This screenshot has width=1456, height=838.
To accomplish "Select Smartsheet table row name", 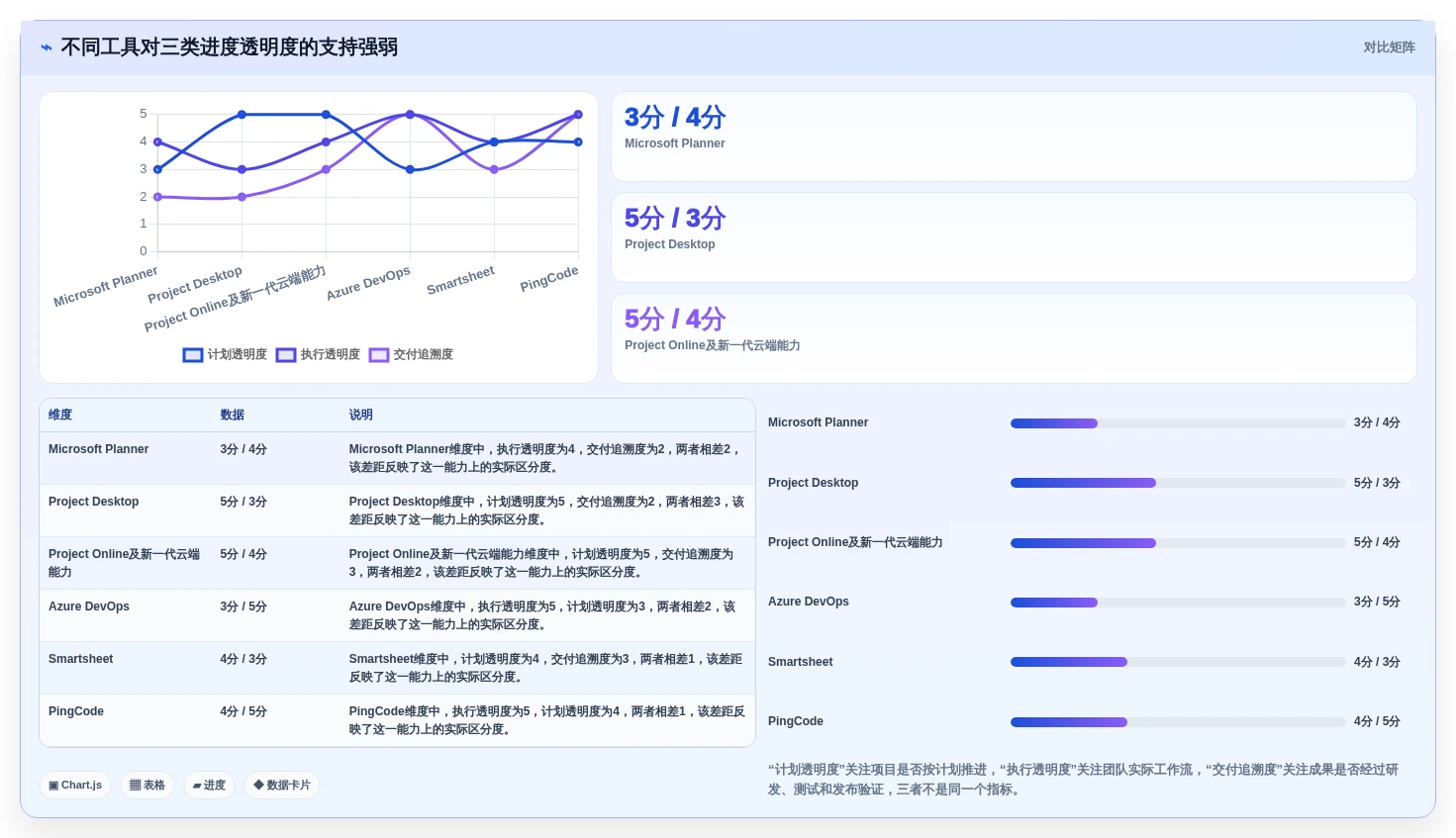I will pos(81,659).
